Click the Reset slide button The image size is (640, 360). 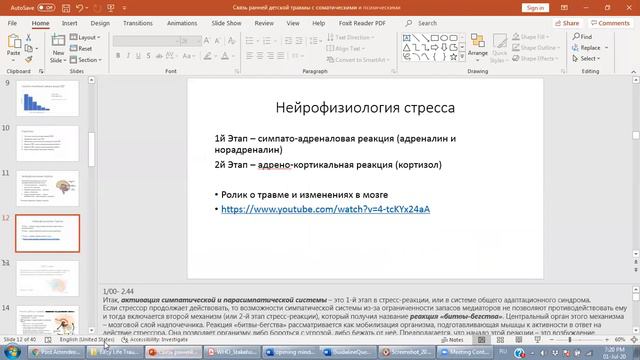pyautogui.click(x=81, y=49)
